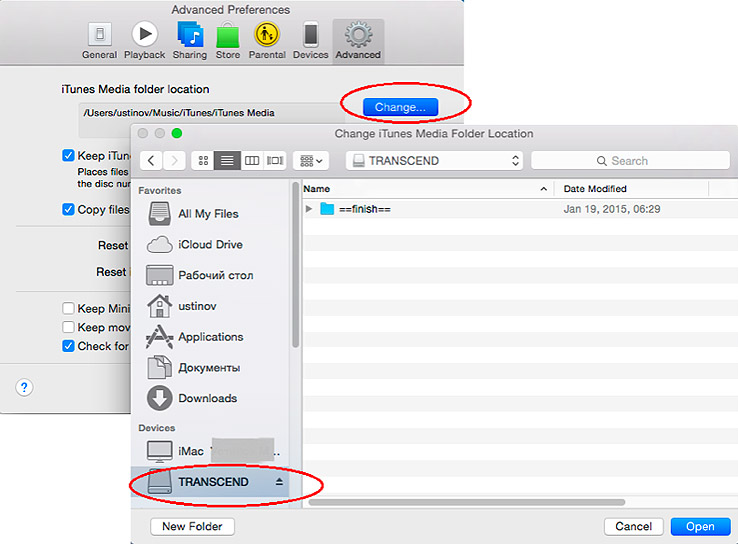738x544 pixels.
Task: Click the Change... media folder button
Action: coord(401,107)
